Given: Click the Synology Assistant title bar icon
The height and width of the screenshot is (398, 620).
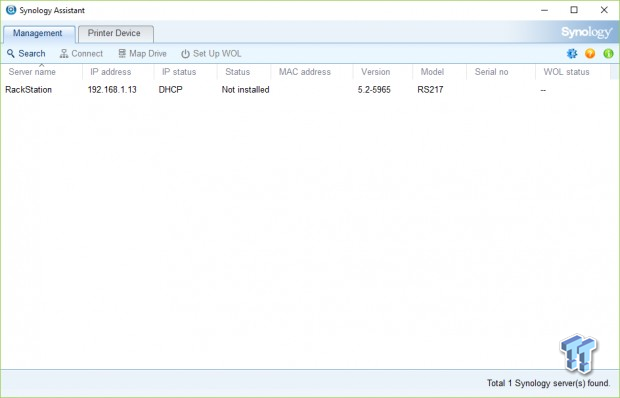Looking at the screenshot, I should (x=11, y=10).
